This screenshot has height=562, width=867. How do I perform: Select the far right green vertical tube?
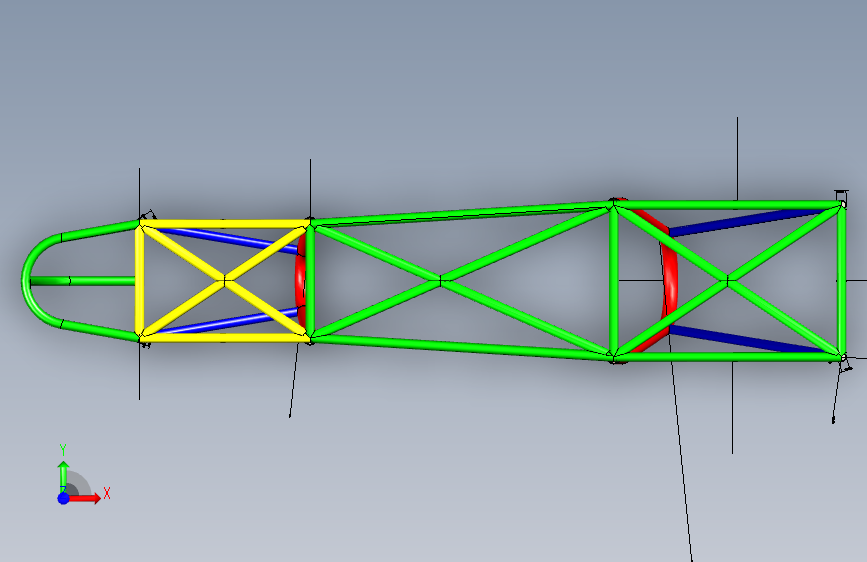click(842, 280)
